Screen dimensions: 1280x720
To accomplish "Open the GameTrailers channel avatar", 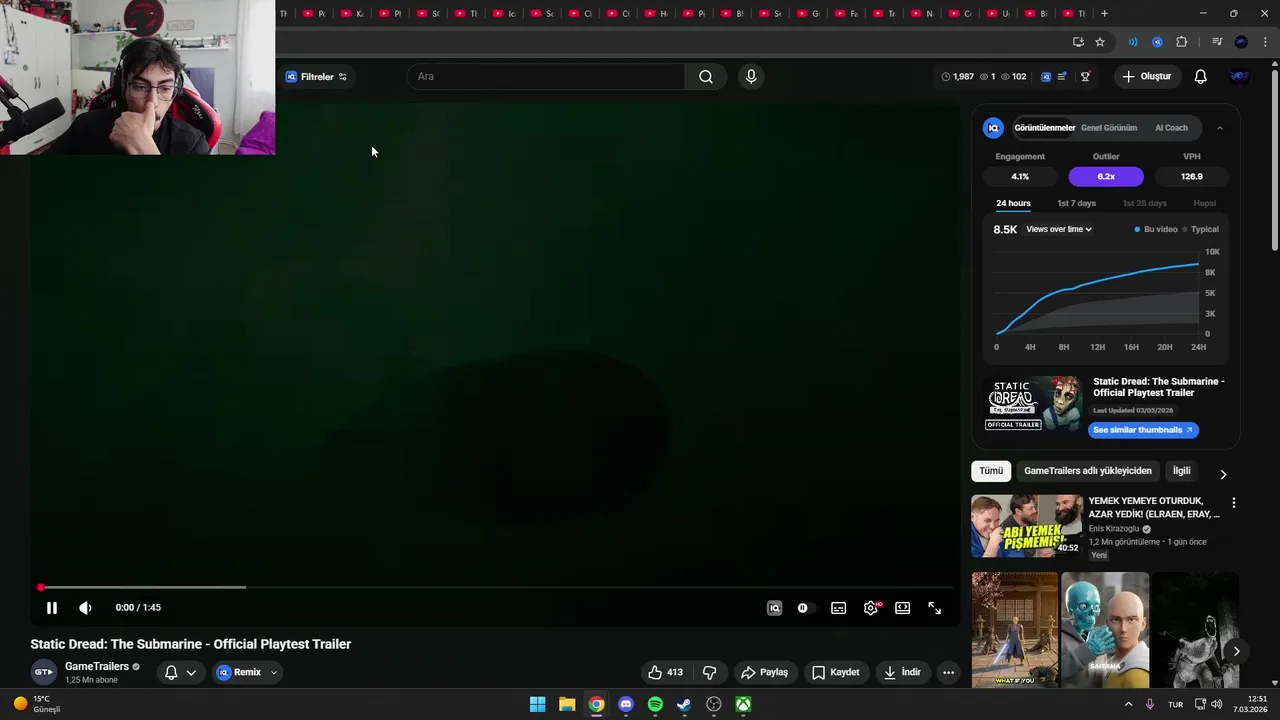I will (43, 672).
